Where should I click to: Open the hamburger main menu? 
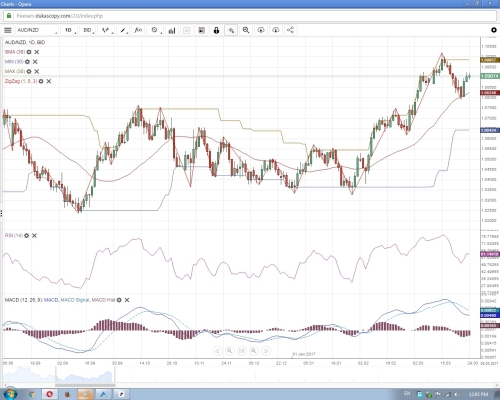(x=8, y=30)
